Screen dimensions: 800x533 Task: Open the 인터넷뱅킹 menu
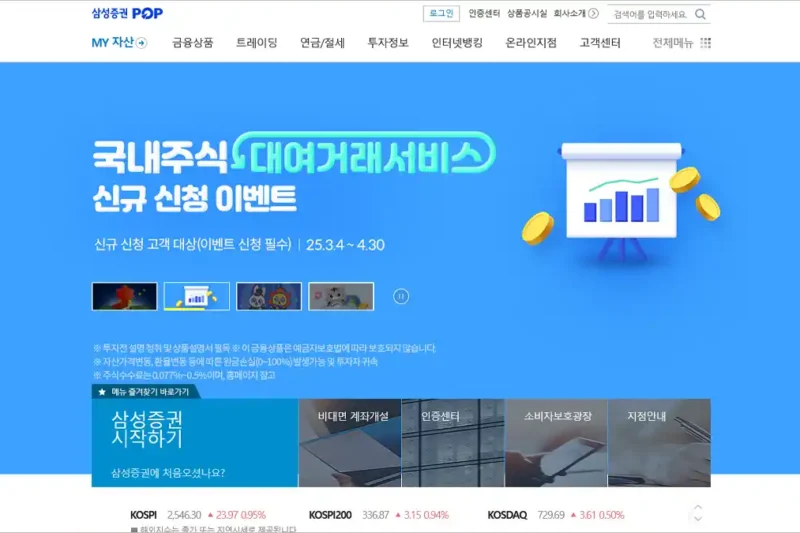(457, 43)
